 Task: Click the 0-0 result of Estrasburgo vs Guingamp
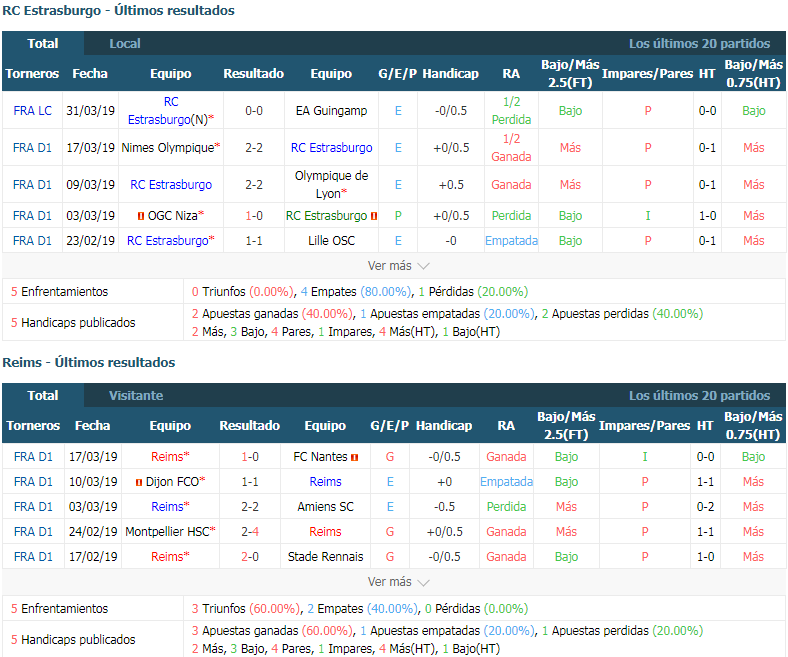[x=254, y=111]
